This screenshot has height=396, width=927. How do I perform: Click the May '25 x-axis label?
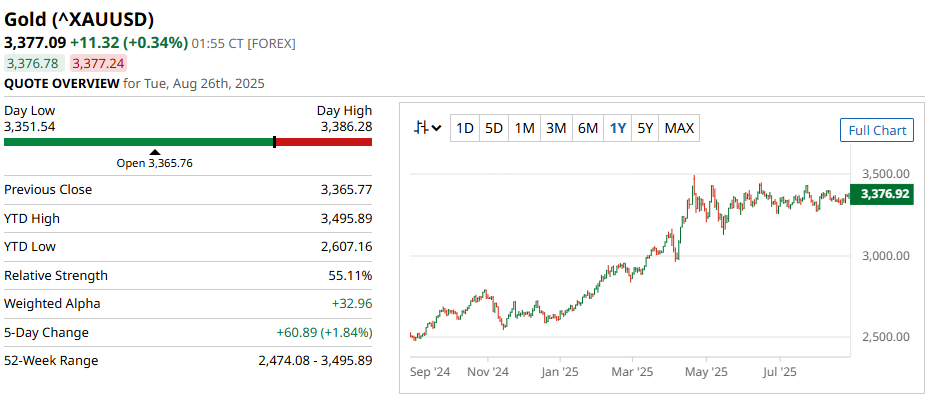pos(707,373)
